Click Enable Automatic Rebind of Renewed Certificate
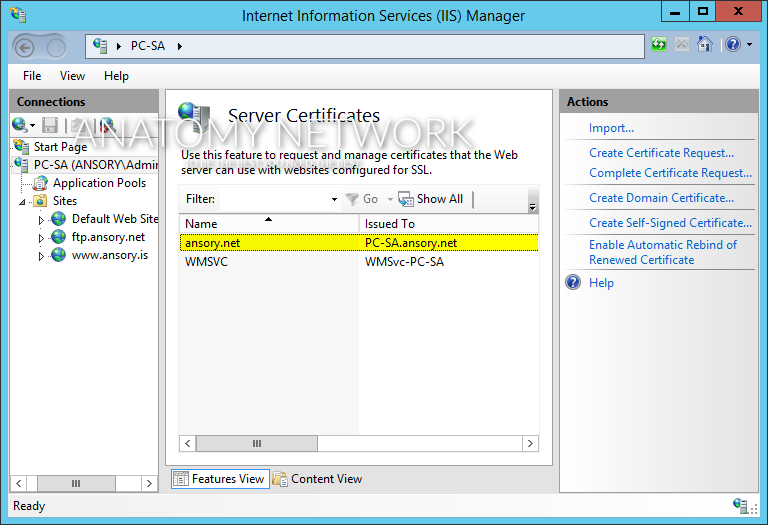Viewport: 768px width, 525px height. [663, 252]
